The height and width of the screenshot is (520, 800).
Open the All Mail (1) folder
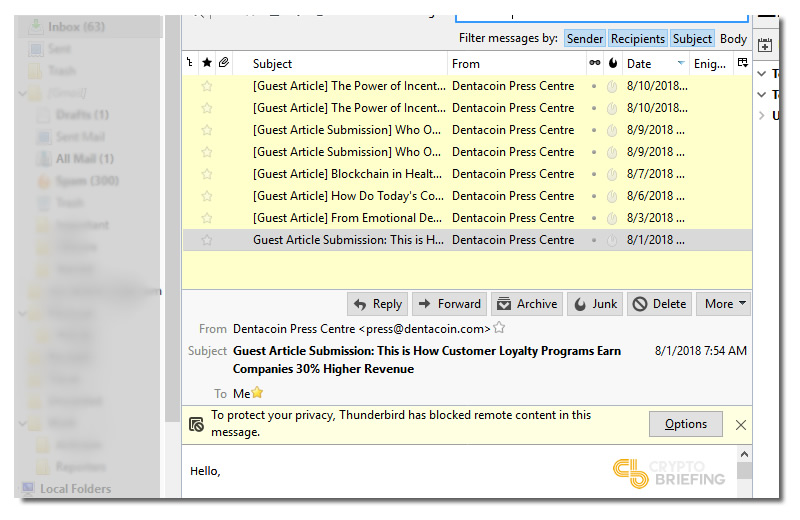coord(85,159)
